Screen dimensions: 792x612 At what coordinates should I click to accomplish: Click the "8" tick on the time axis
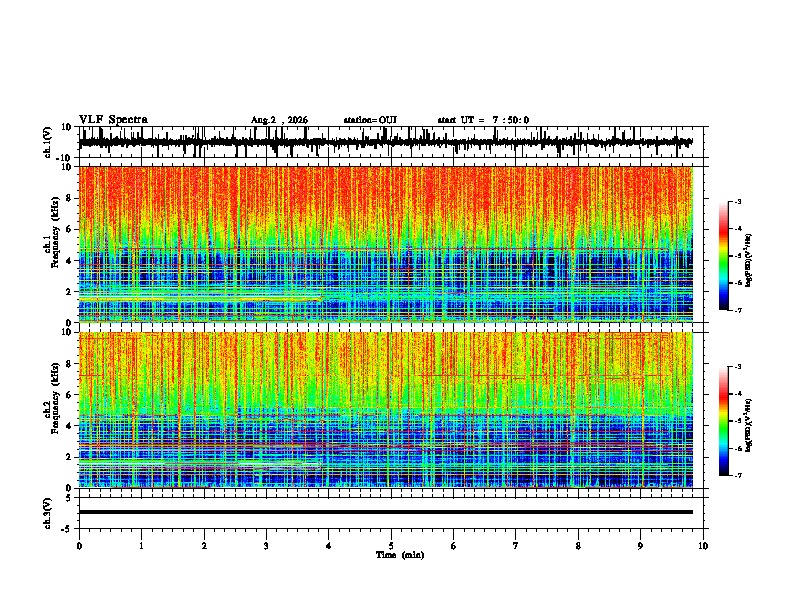click(578, 546)
